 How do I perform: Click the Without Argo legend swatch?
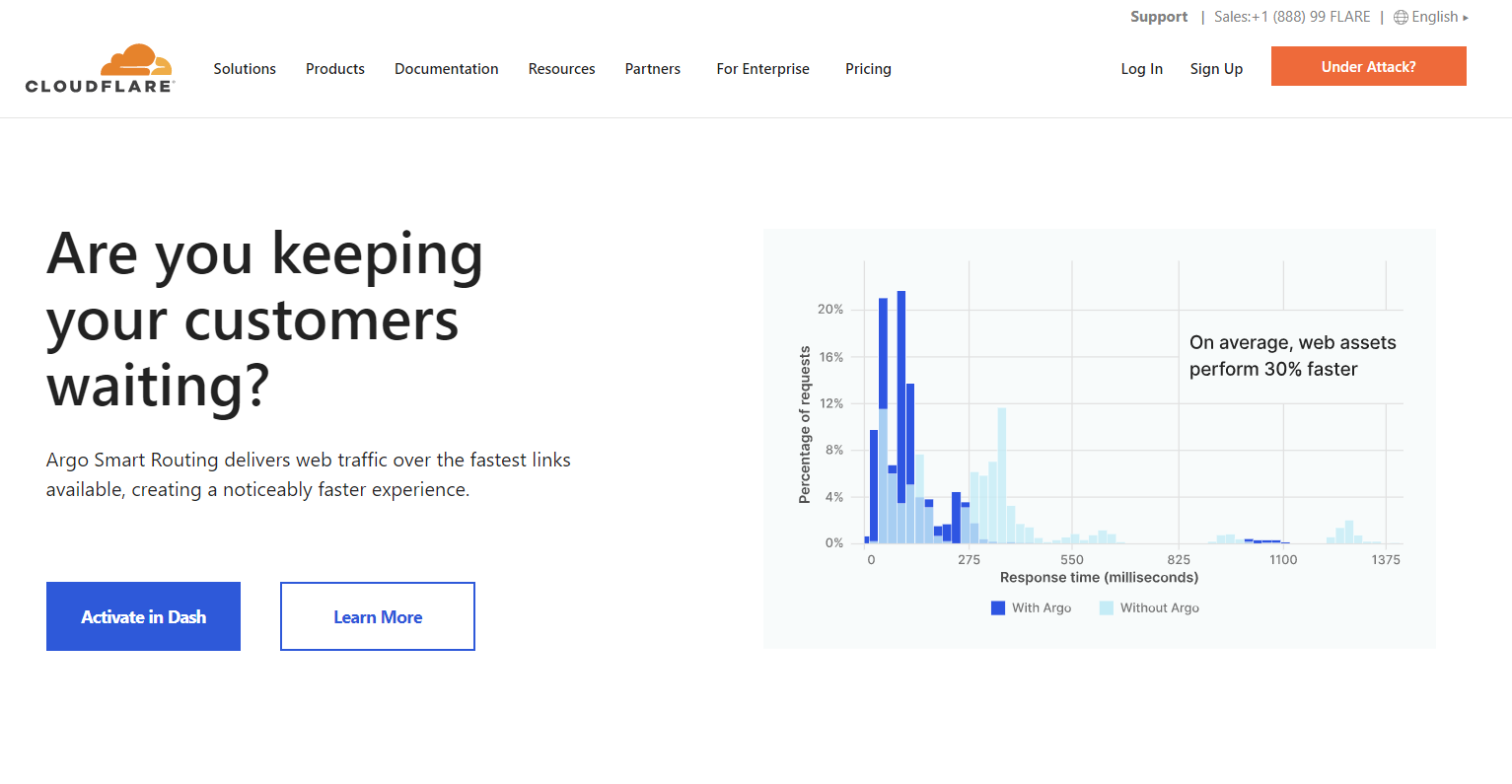(x=1107, y=608)
